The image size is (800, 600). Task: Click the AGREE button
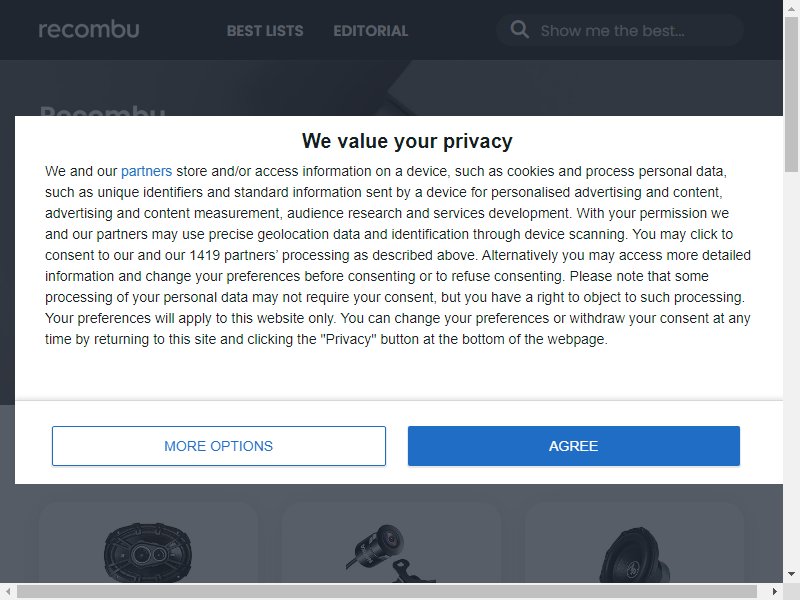coord(573,446)
